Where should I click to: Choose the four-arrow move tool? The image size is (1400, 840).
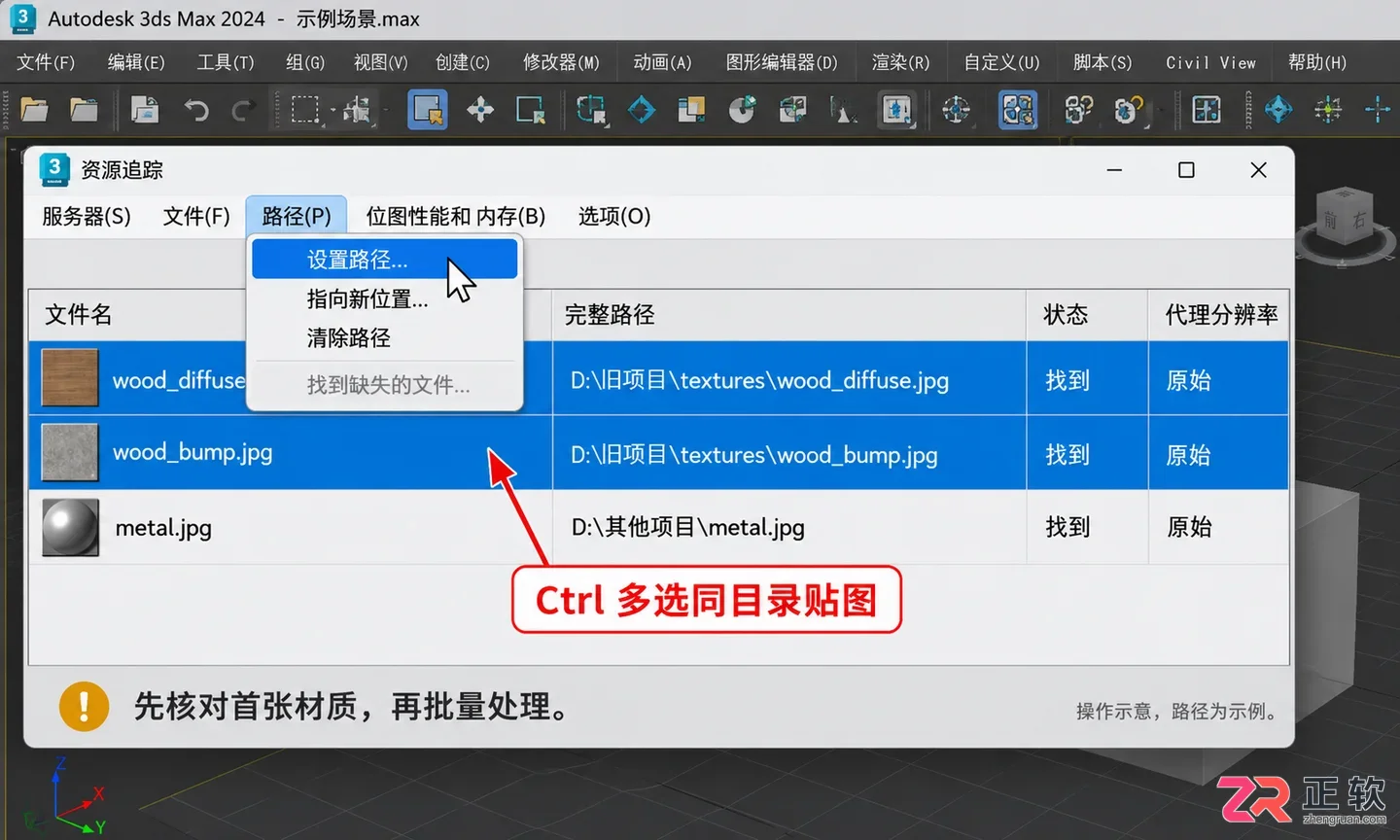(x=480, y=110)
